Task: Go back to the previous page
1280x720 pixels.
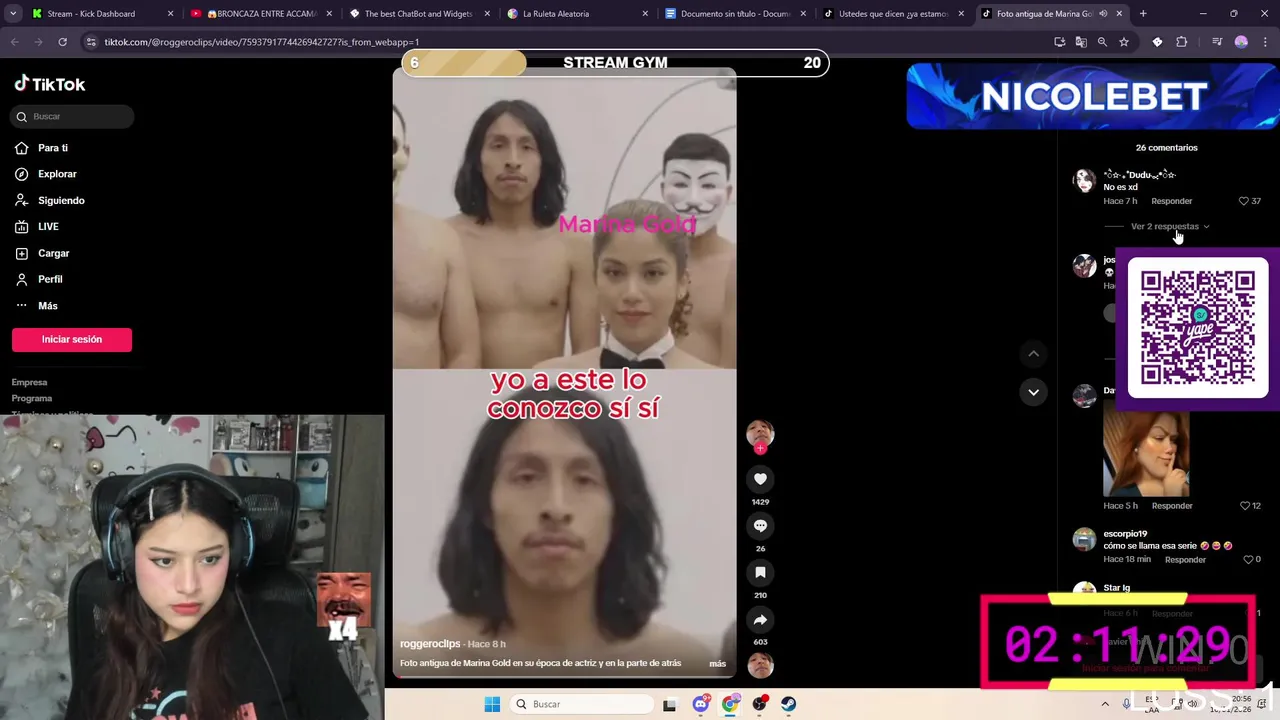Action: (14, 42)
